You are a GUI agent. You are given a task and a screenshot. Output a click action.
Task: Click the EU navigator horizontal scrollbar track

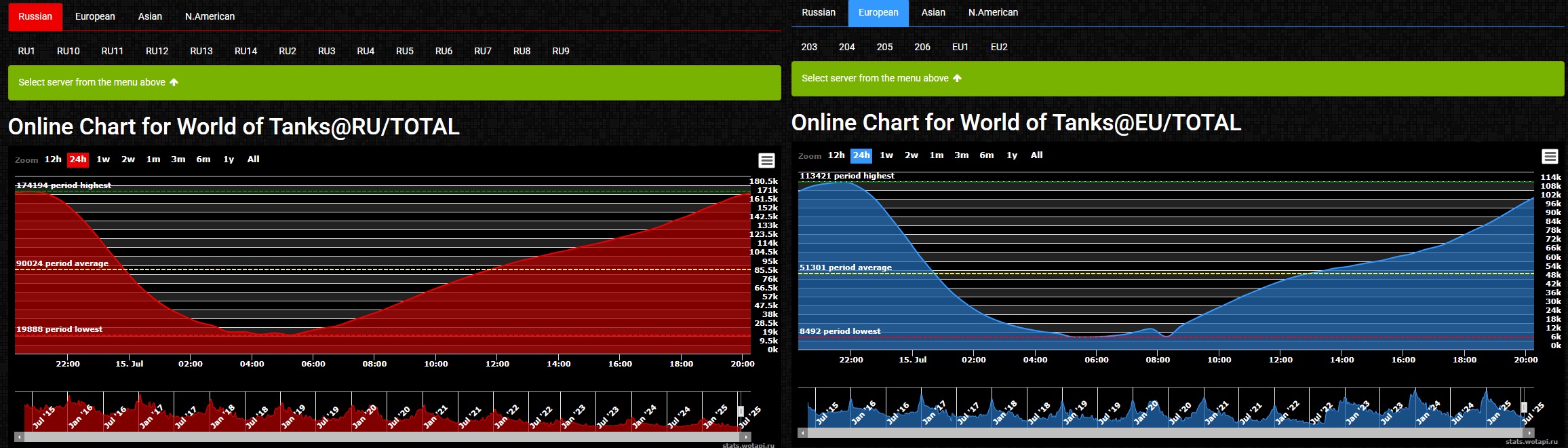coord(1166,432)
